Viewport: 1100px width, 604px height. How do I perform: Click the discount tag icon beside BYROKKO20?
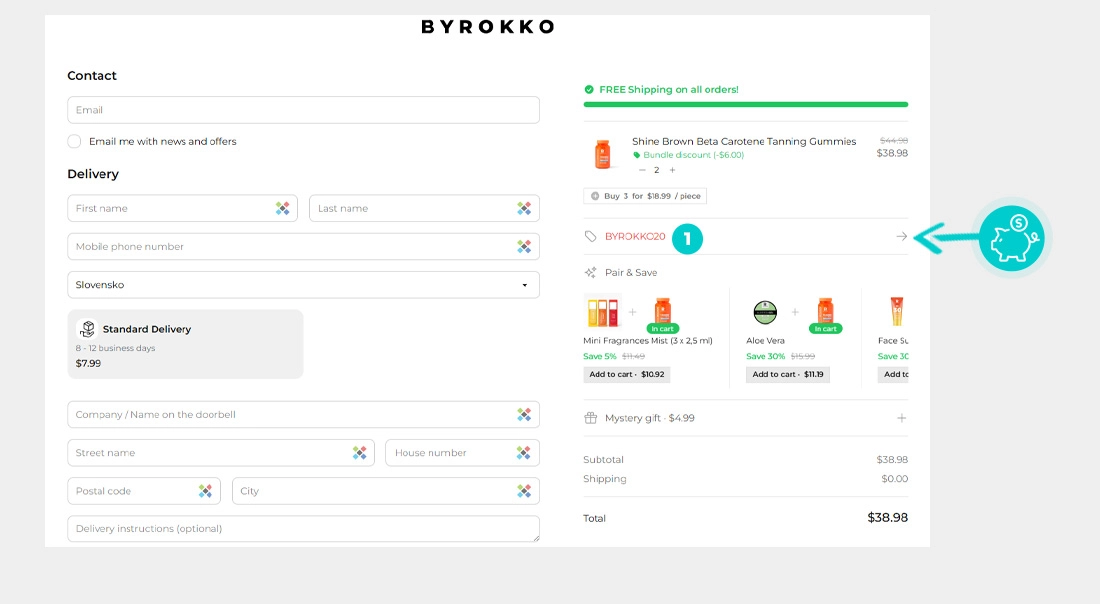590,236
